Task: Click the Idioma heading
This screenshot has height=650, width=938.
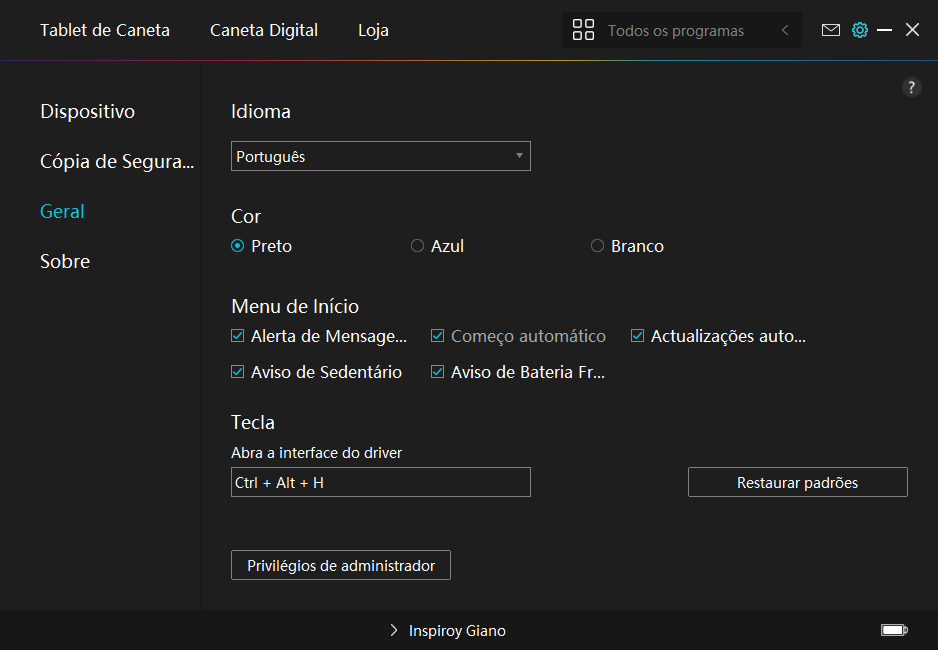Action: pyautogui.click(x=261, y=112)
